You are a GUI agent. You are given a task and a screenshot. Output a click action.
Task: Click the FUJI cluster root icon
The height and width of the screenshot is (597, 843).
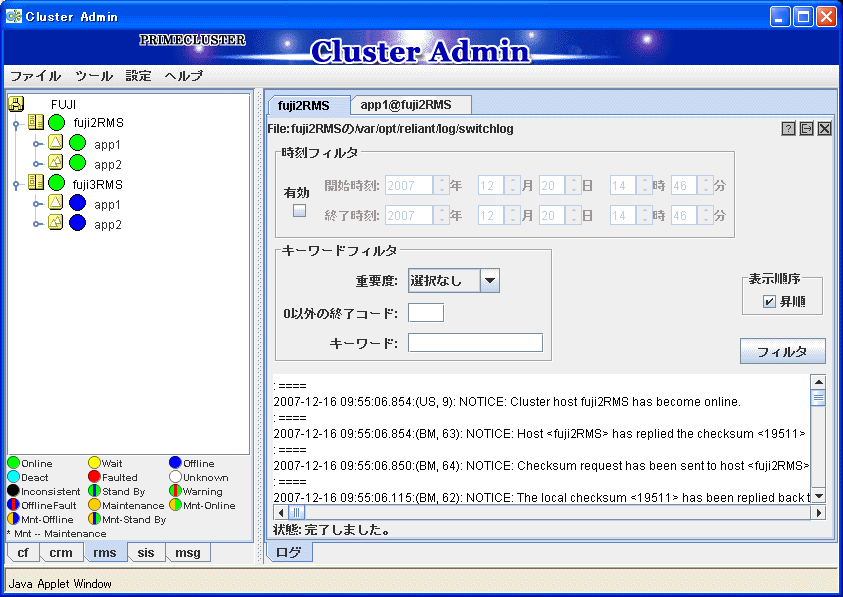(x=16, y=104)
